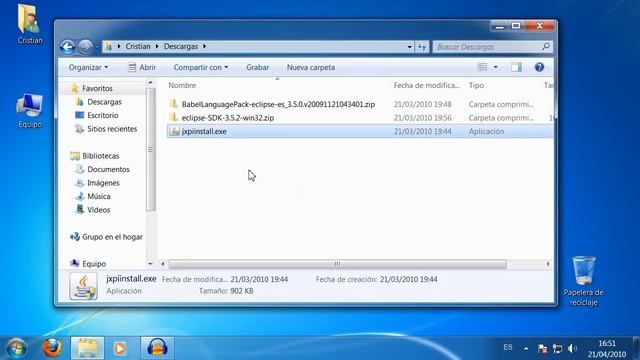Click the change view icon
640x360 pixels.
482,67
